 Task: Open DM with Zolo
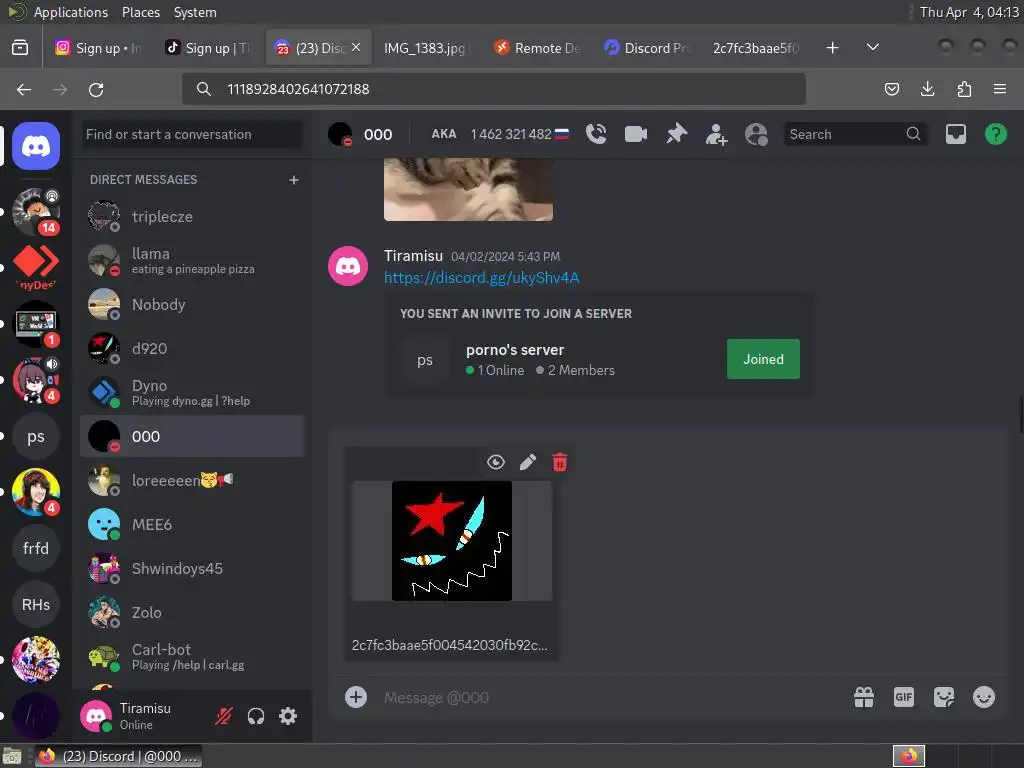(192, 613)
